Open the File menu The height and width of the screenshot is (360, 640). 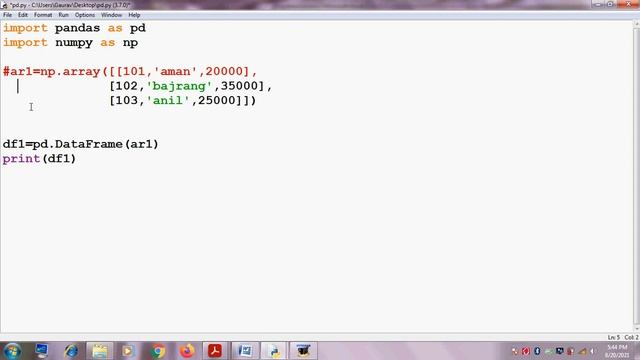click(x=7, y=15)
